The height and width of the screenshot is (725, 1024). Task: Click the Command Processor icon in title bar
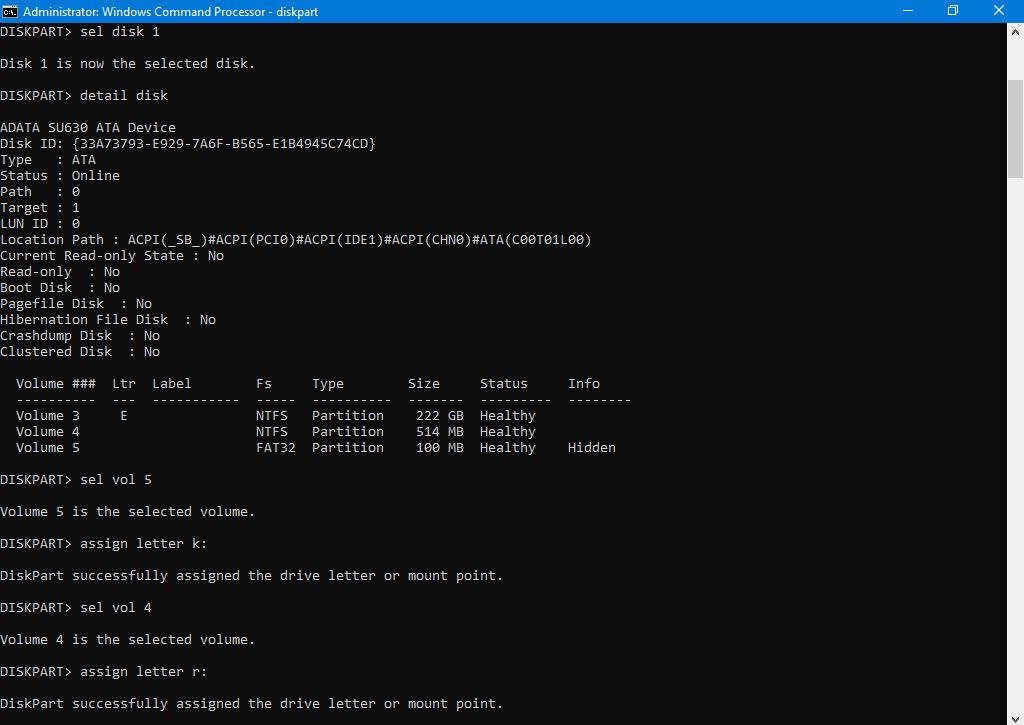[11, 10]
